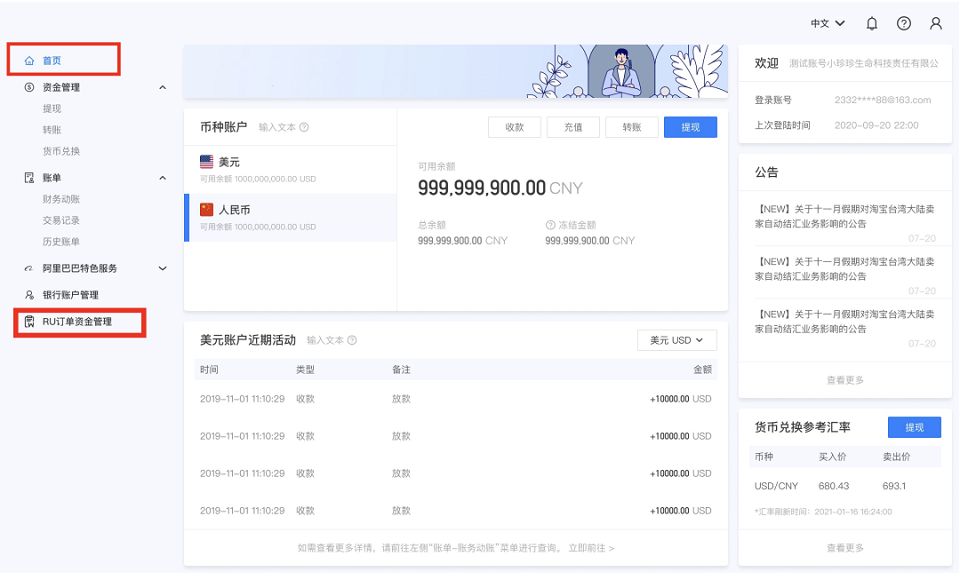The height and width of the screenshot is (573, 959).
Task: Click the 首页 home icon in sidebar
Action: tap(29, 61)
